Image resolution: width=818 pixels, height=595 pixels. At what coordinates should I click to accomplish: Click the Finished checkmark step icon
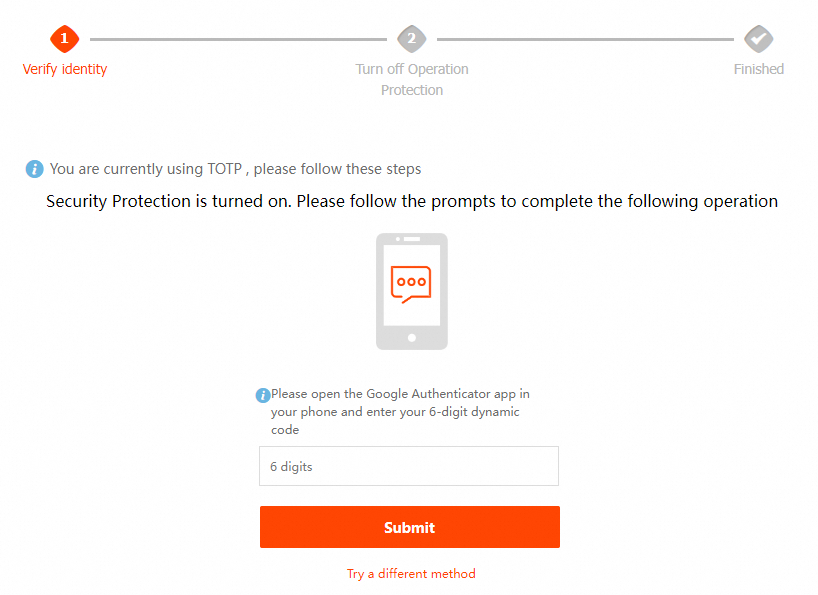758,39
